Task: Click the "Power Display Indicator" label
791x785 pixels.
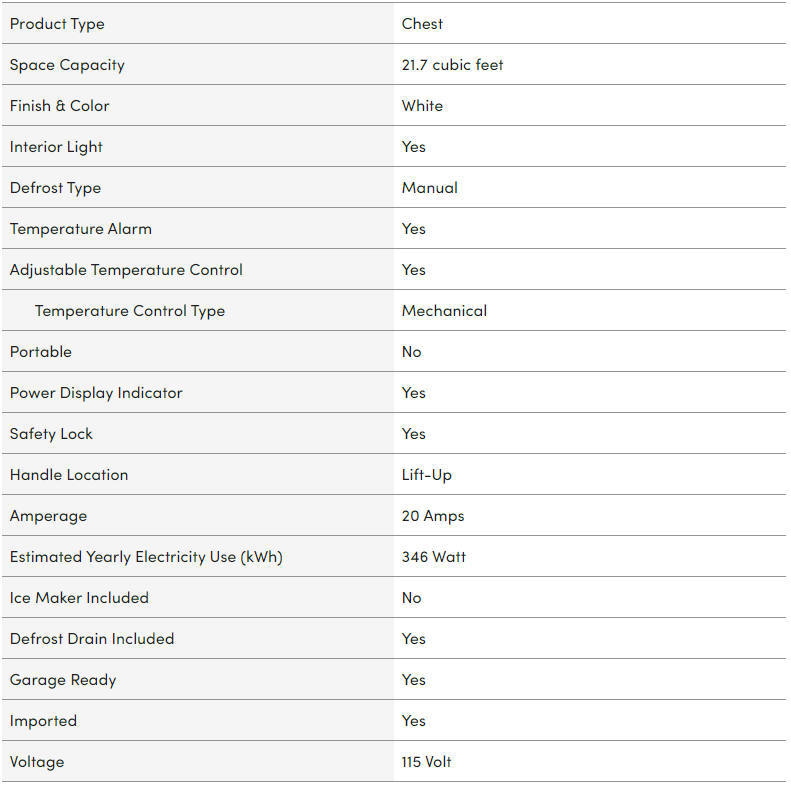Action: [x=96, y=393]
